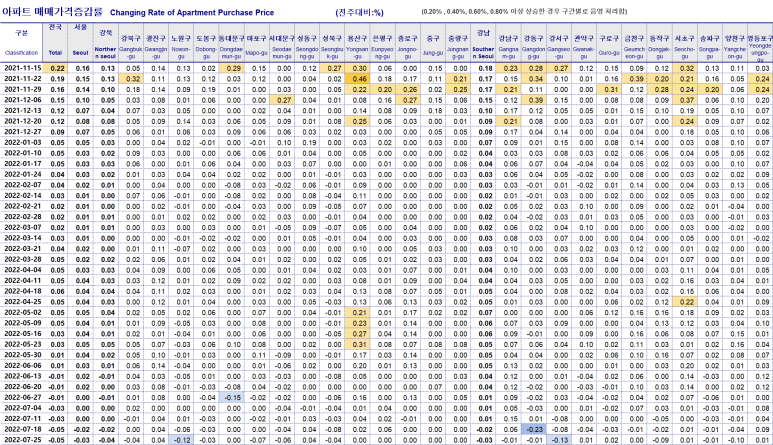Screen dimensions: 773x445
Task: Click the '2022-05-02' date row label
Action: click(22, 312)
